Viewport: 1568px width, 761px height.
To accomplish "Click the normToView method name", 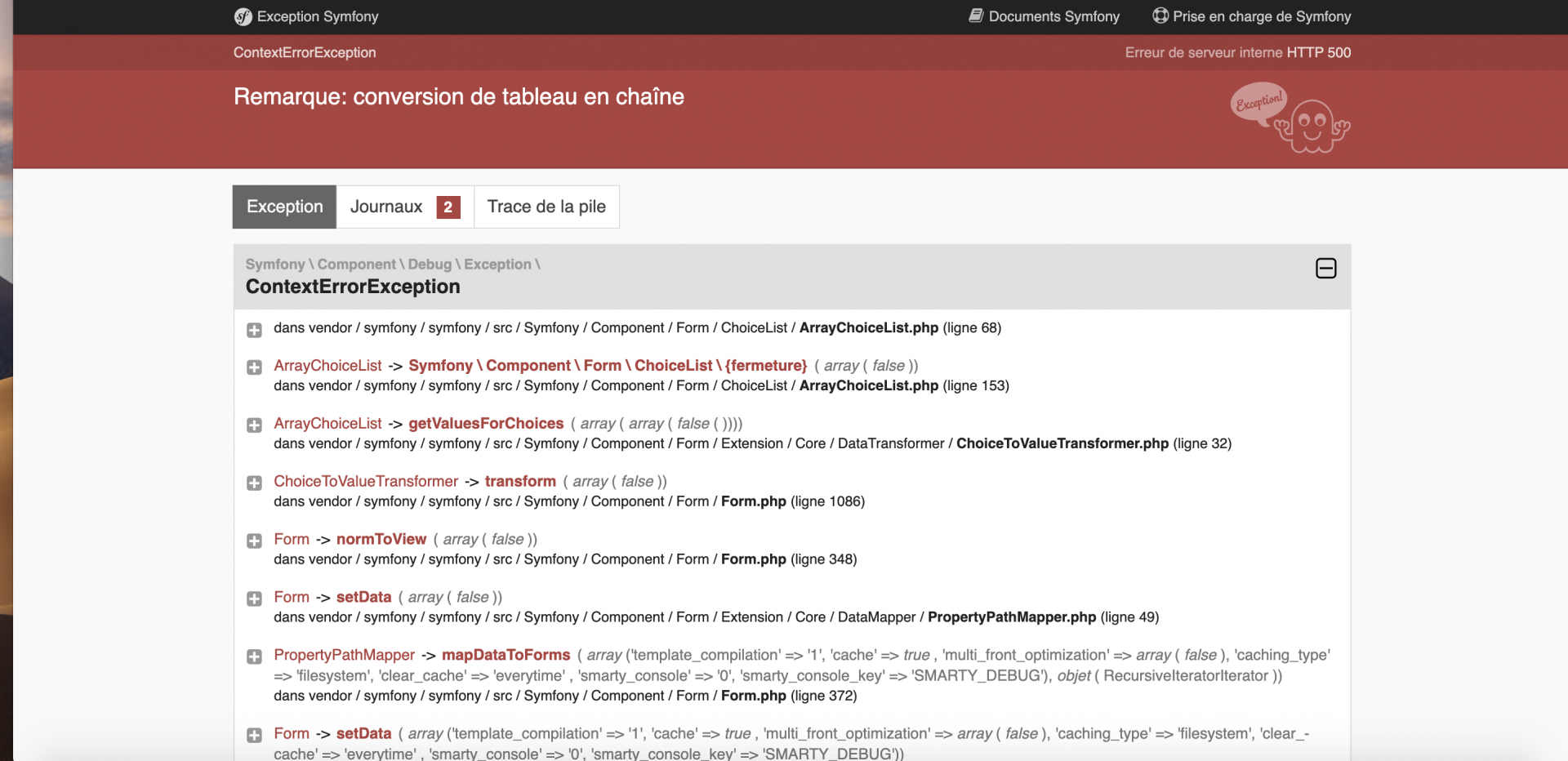I will [x=381, y=540].
